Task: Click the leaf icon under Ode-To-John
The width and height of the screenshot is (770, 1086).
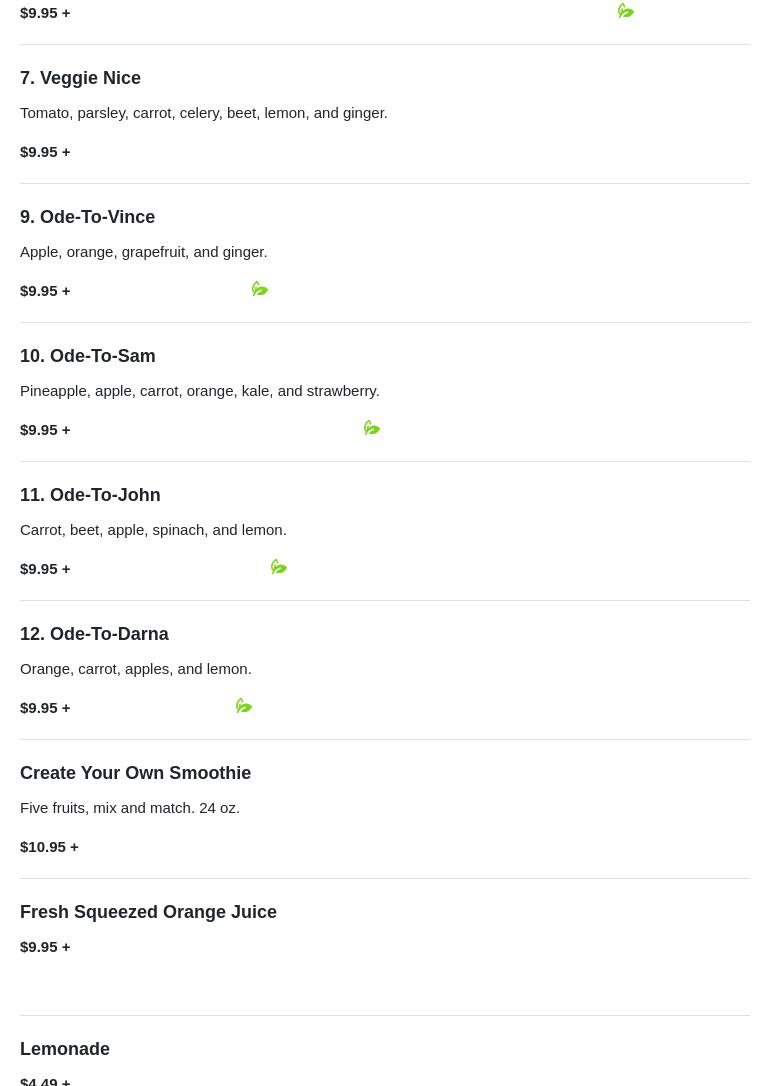Action: tap(278, 567)
